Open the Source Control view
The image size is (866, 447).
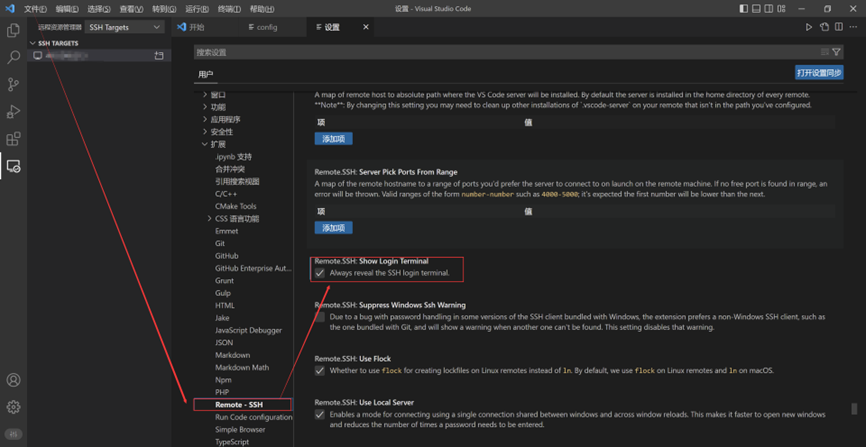[13, 84]
